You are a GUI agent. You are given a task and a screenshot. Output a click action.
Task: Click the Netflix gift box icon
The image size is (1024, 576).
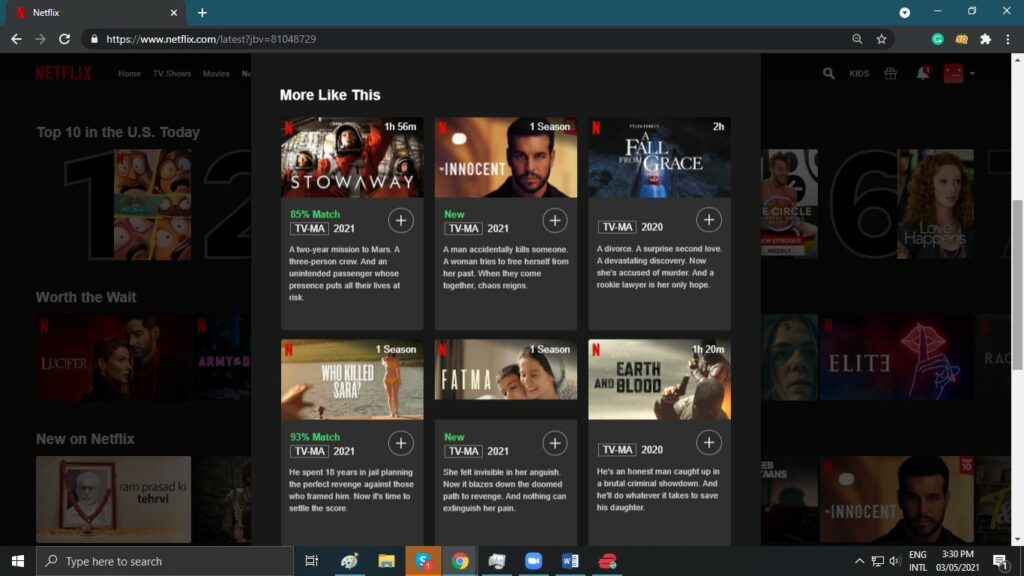pyautogui.click(x=890, y=73)
